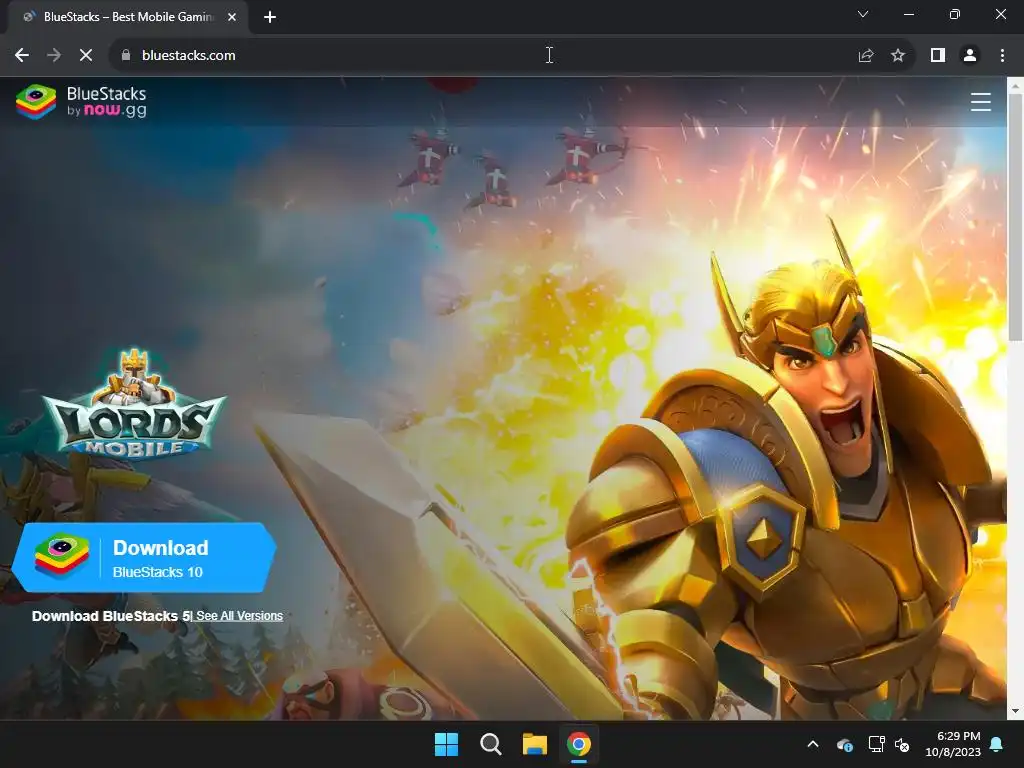Click the page vertical scrollbar thumb
Viewport: 1024px width, 768px height.
pyautogui.click(x=1015, y=217)
